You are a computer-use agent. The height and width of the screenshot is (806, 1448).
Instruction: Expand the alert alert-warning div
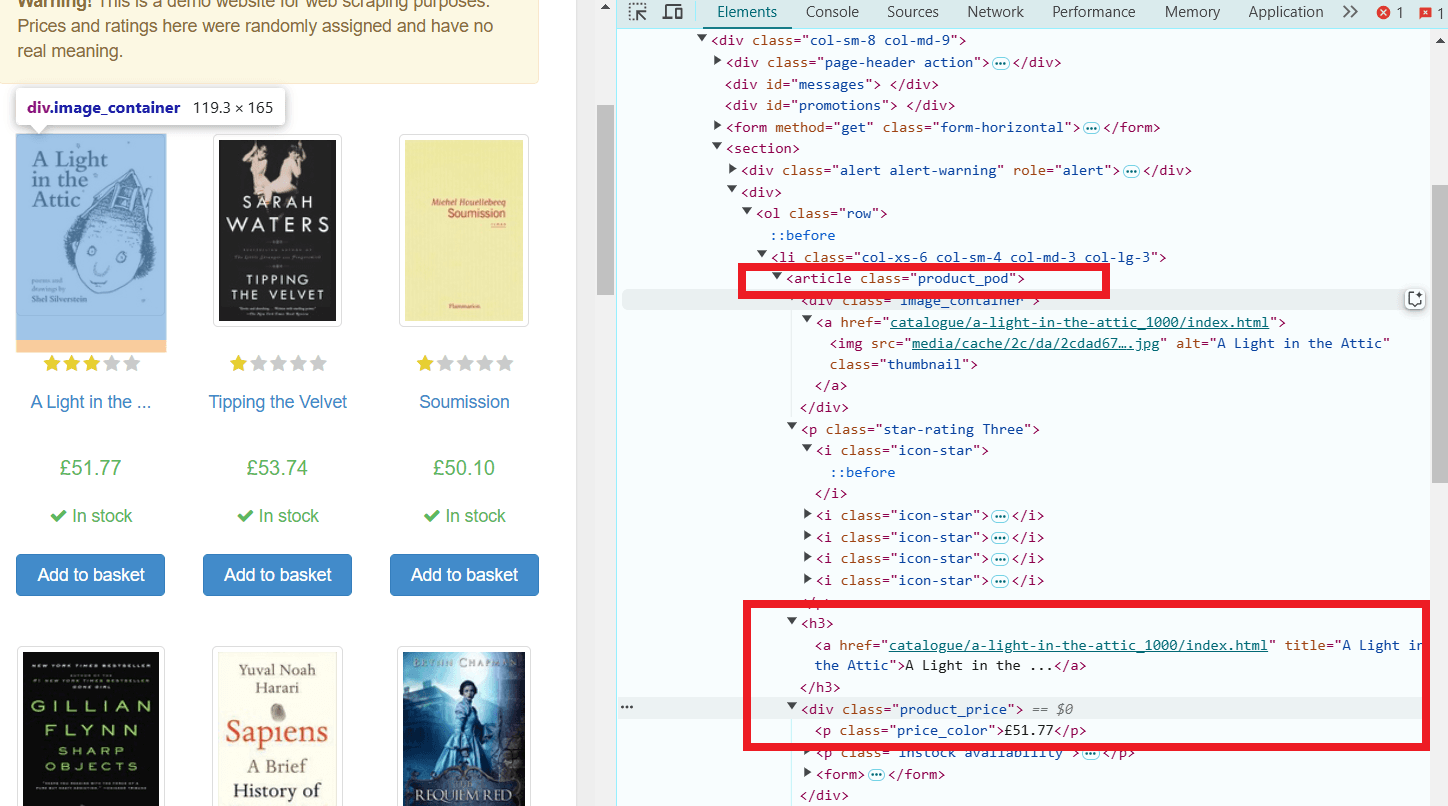pyautogui.click(x=733, y=170)
